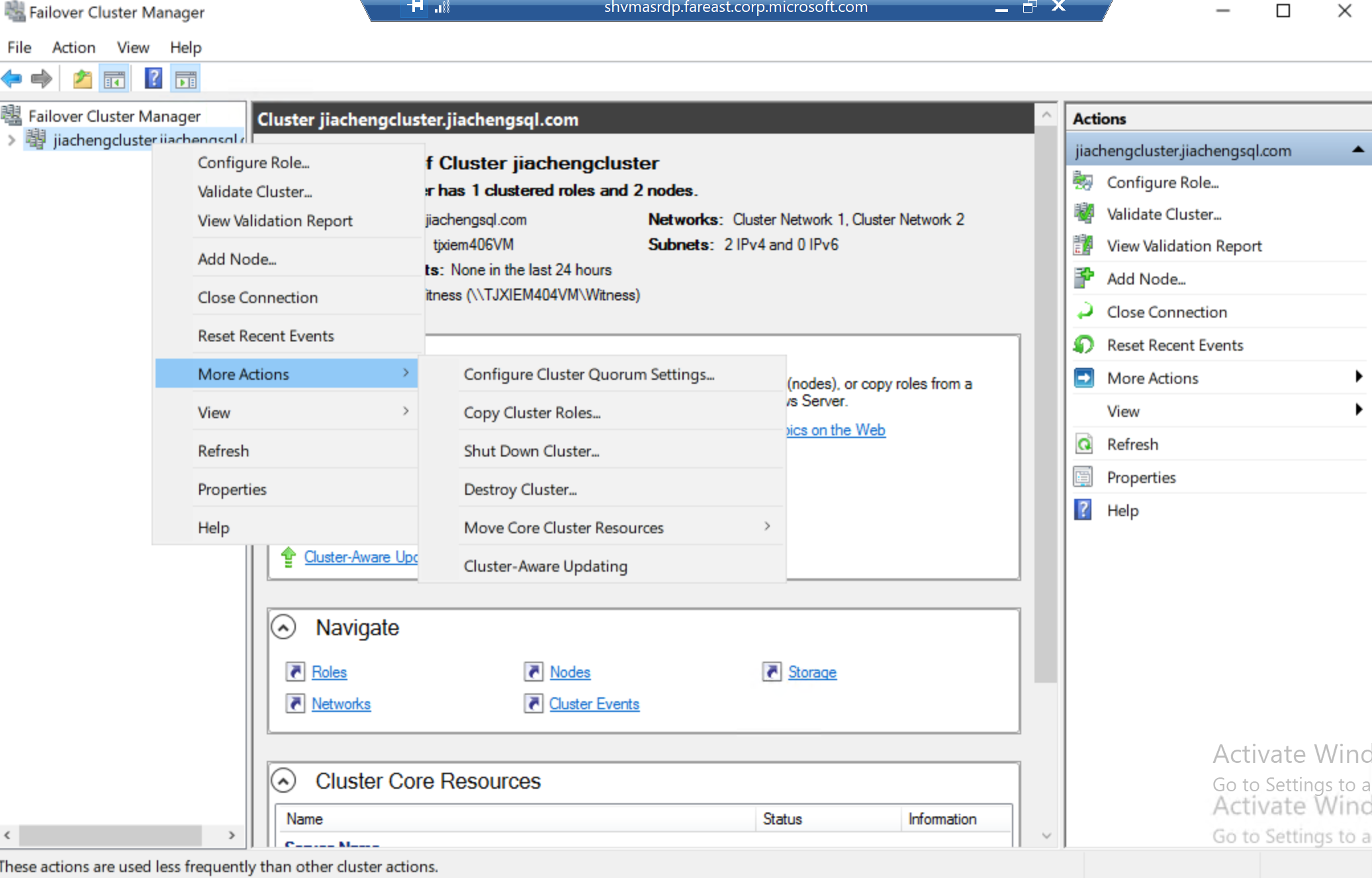Choose Destroy Cluster from submenu
This screenshot has width=1372, height=878.
tap(520, 490)
